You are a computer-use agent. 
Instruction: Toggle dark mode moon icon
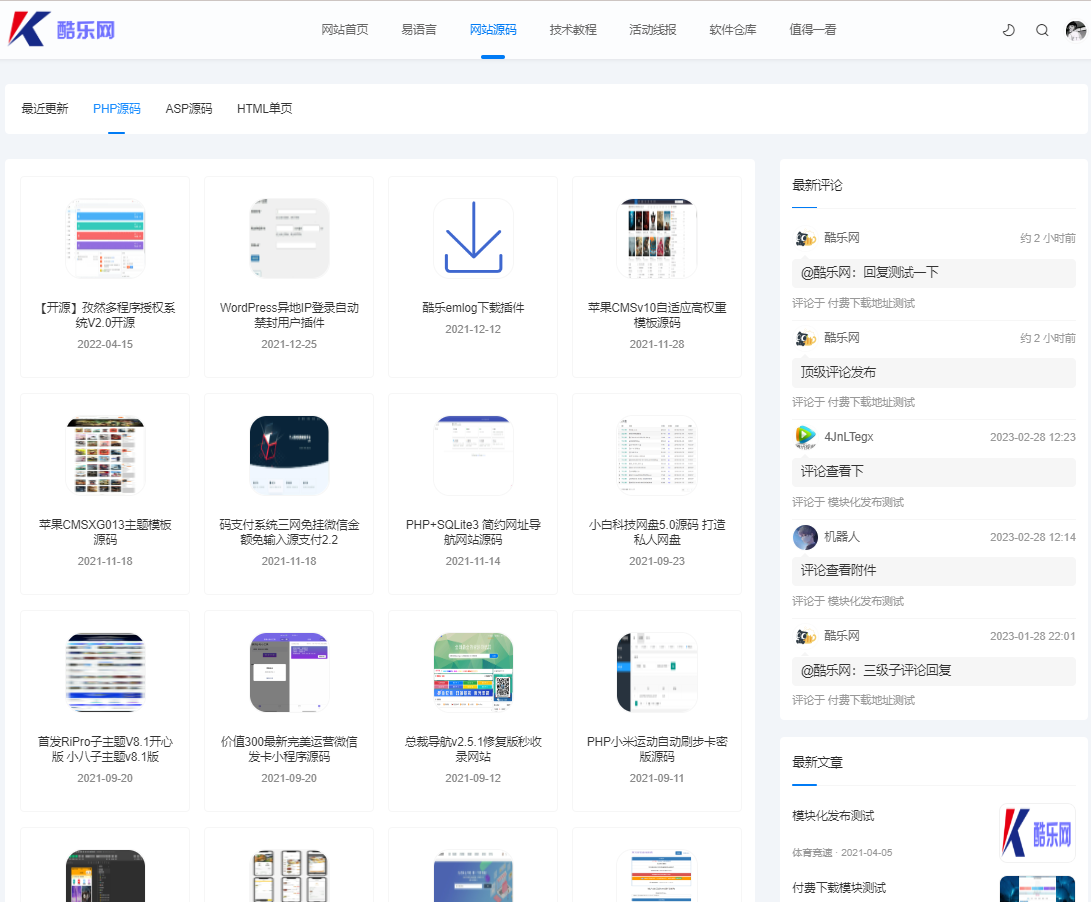point(1008,30)
